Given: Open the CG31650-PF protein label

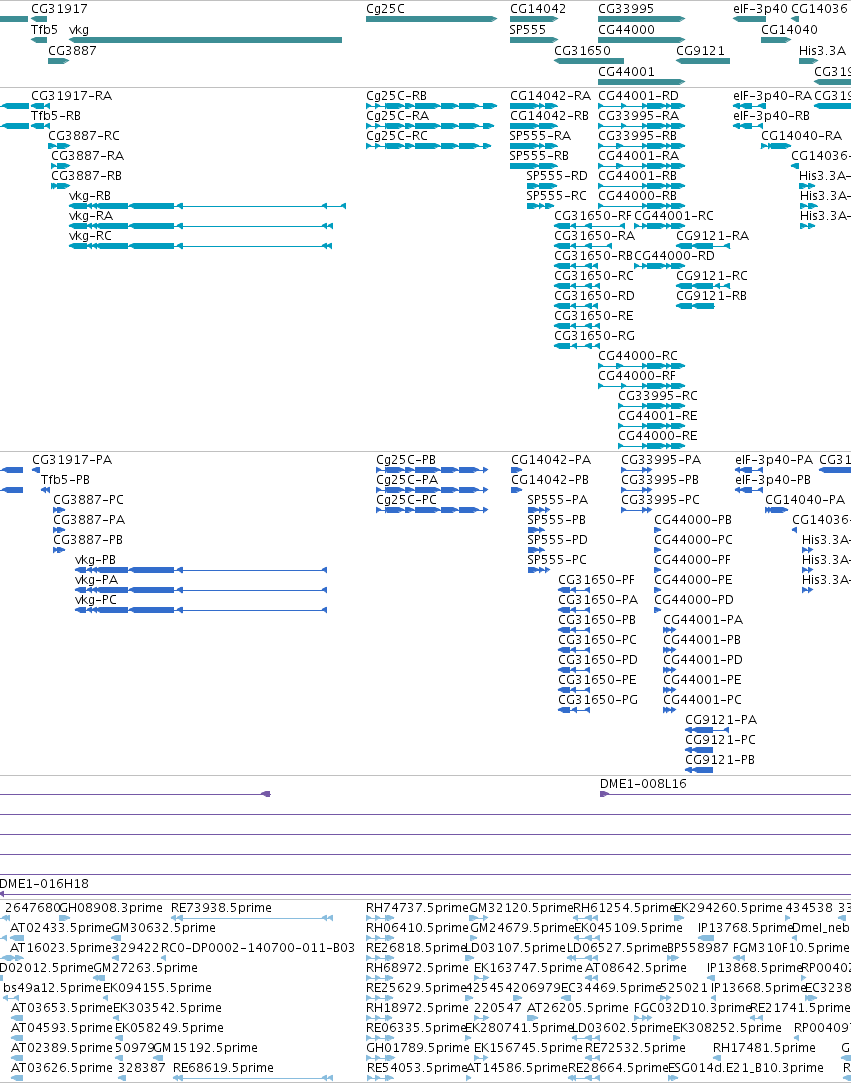Looking at the screenshot, I should coord(596,579).
